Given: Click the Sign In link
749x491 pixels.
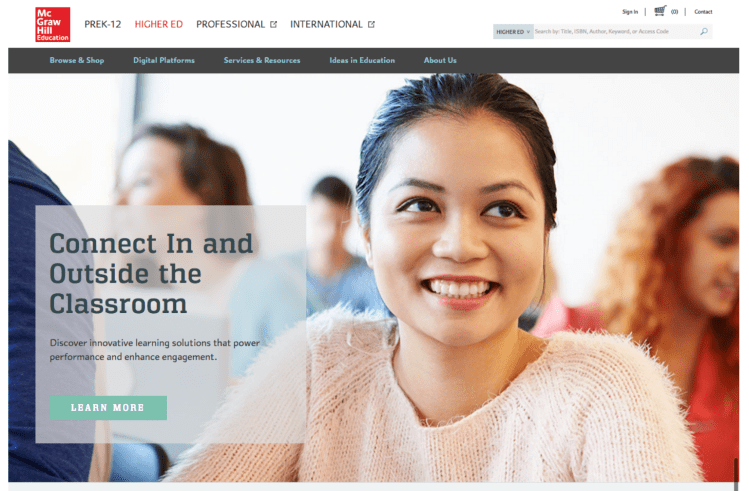Looking at the screenshot, I should [x=630, y=11].
